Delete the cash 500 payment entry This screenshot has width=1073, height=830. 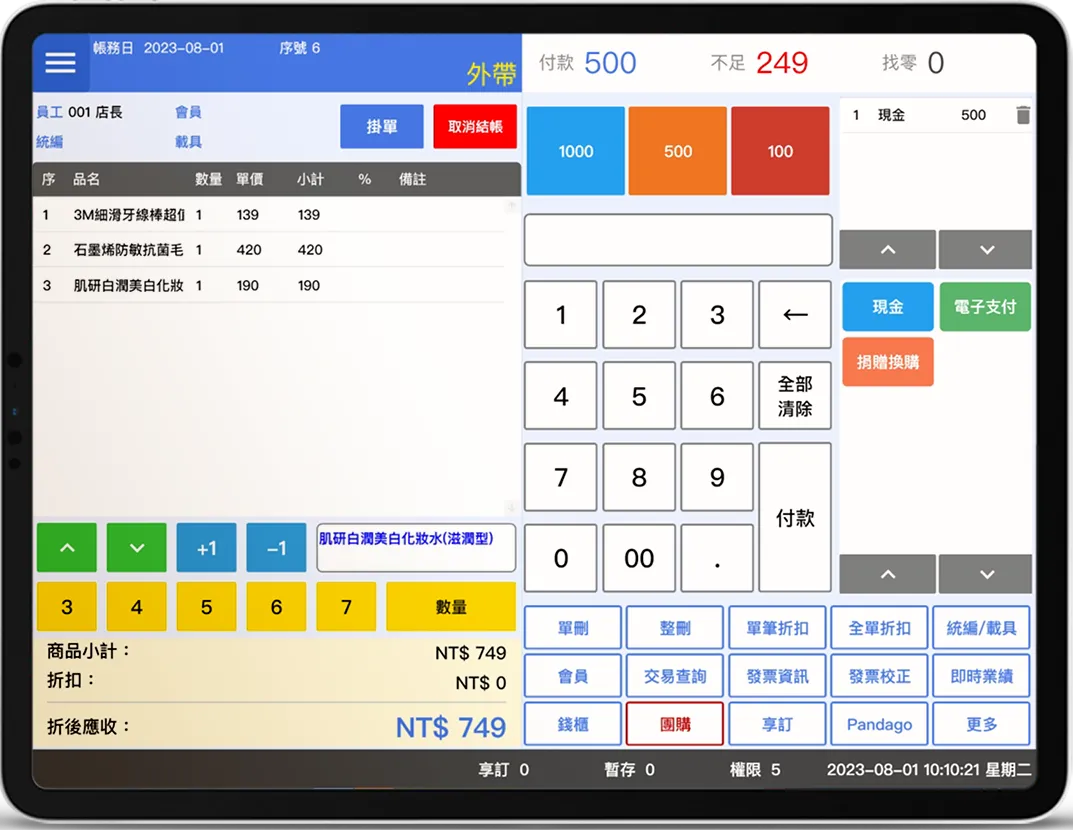1022,115
